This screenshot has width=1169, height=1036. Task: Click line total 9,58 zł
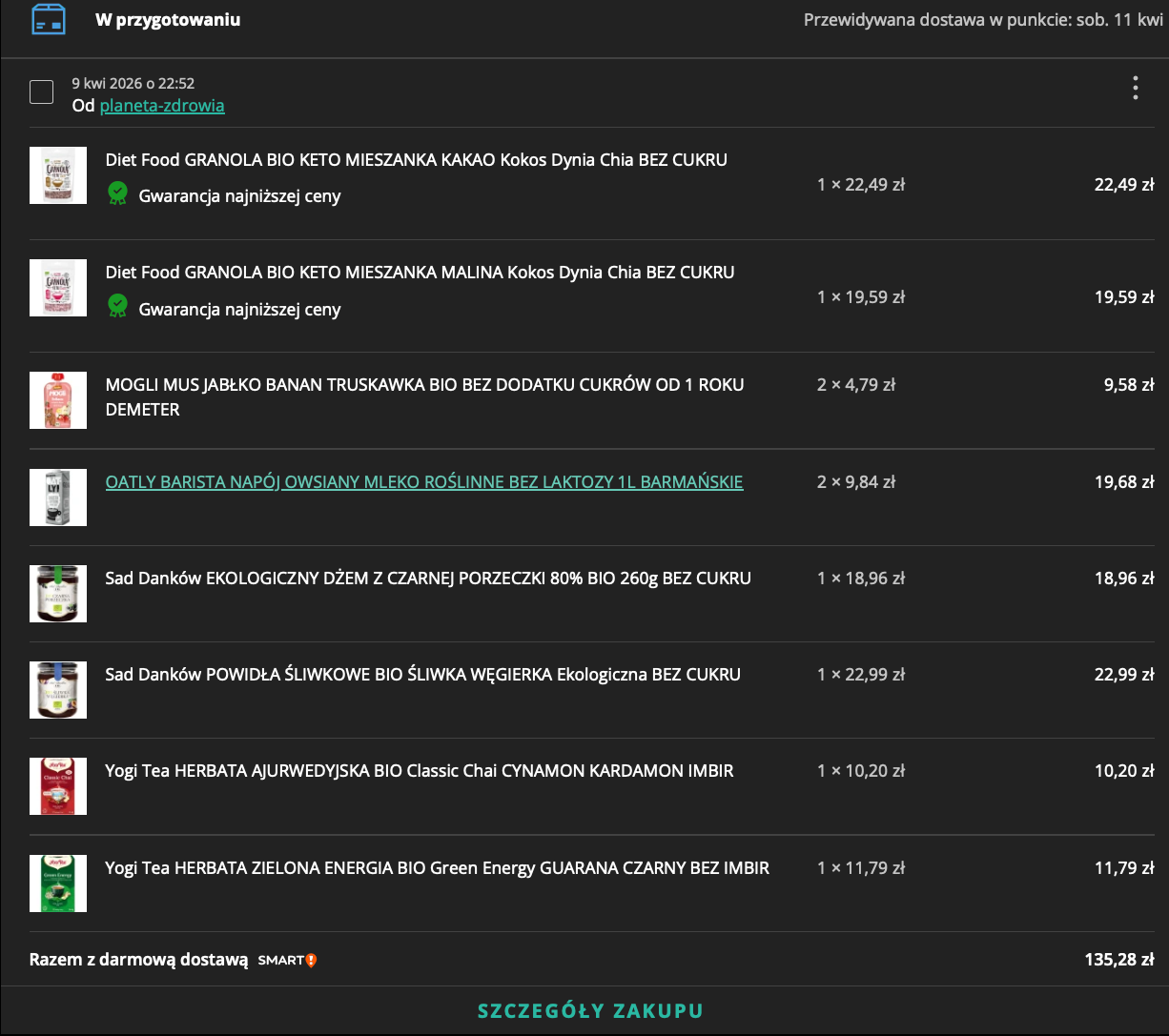pyautogui.click(x=1129, y=385)
